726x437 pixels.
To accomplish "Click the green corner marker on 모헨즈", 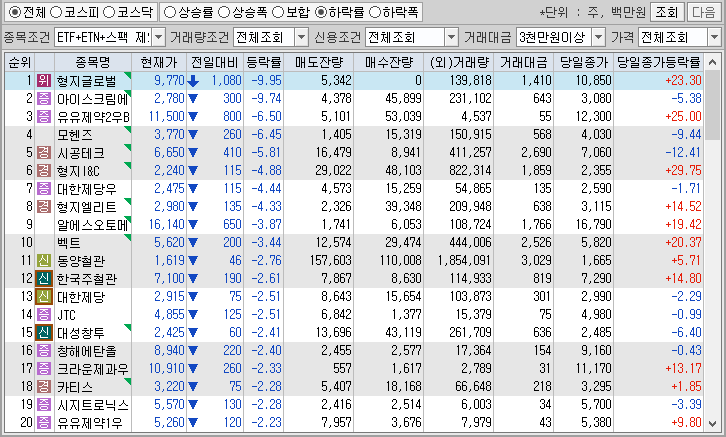I will tap(128, 129).
